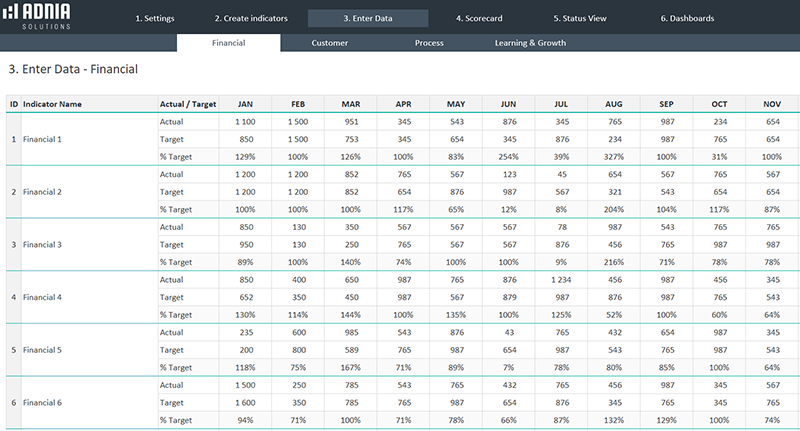800x431 pixels.
Task: Click Financial 6 JAN Target cell 1 600
Action: coord(246,402)
